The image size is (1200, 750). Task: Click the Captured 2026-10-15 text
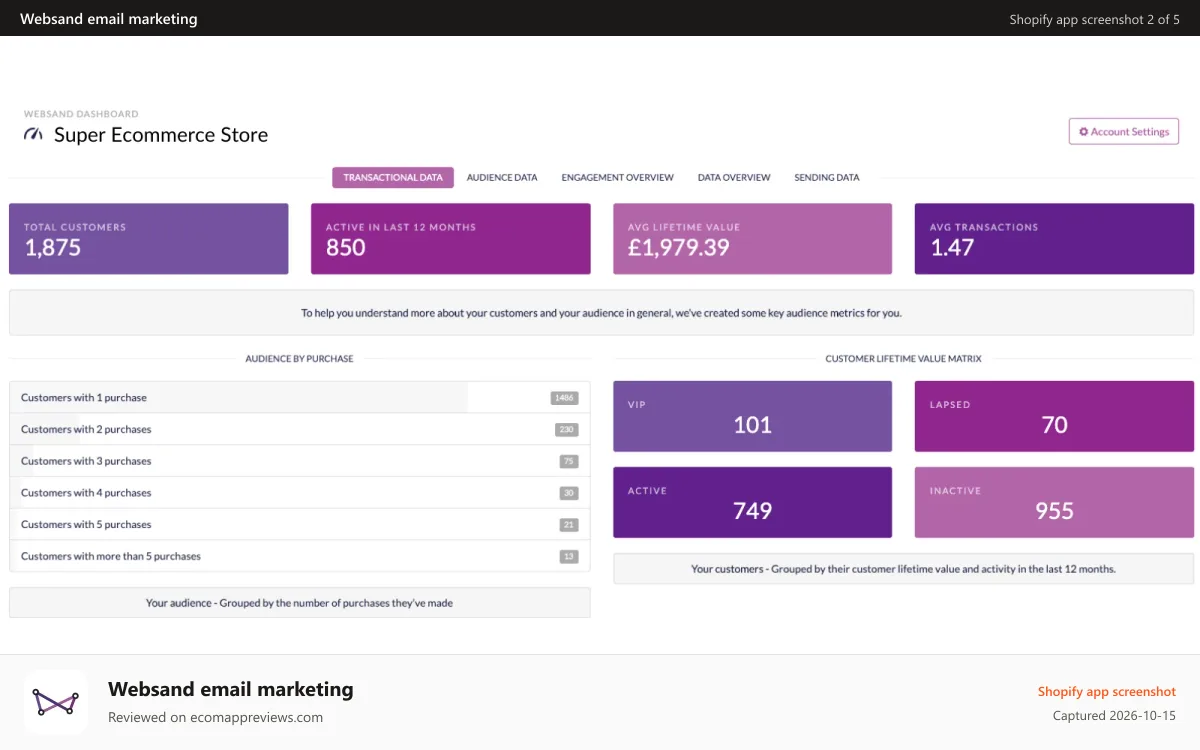pyautogui.click(x=1114, y=716)
